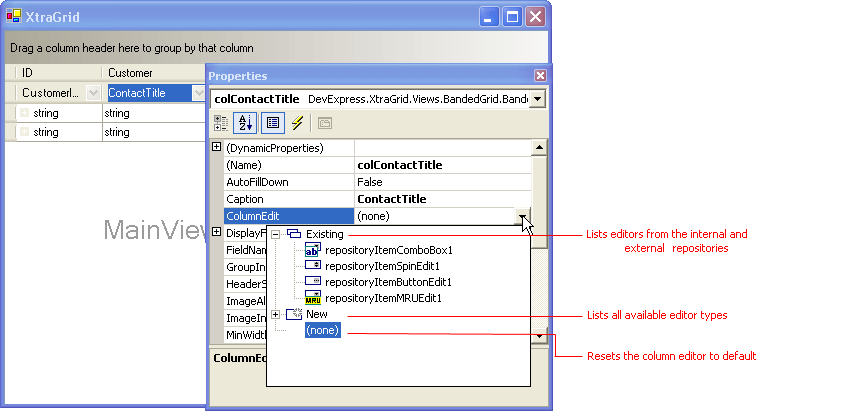
Task: Edit the ContactTitle caption value
Action: pyautogui.click(x=443, y=199)
